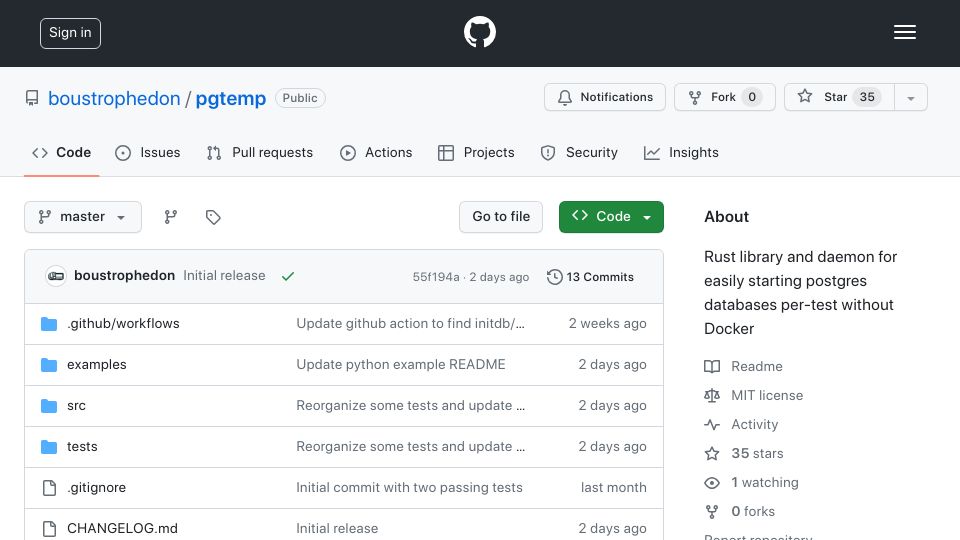View tags via the tag icon
Viewport: 960px width, 540px height.
[x=213, y=217]
